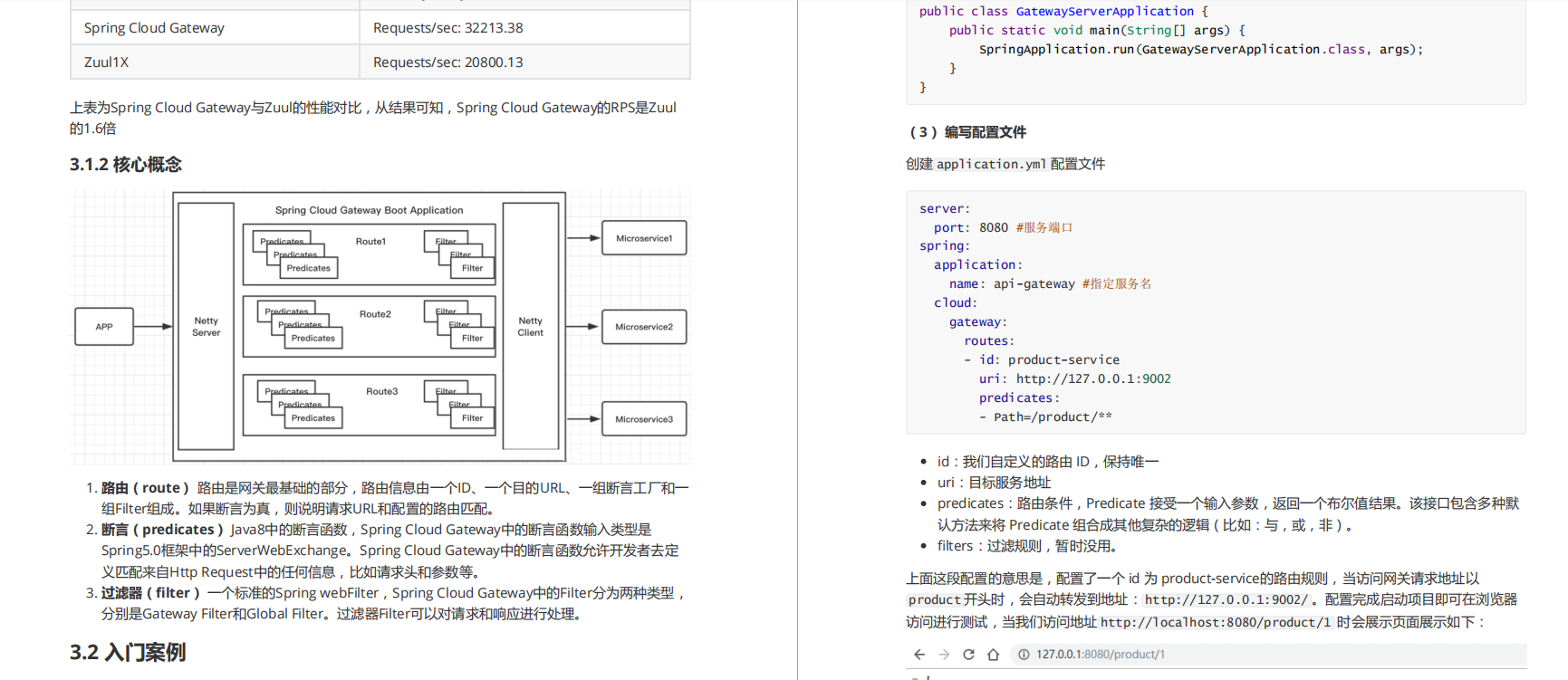1568x680 pixels.
Task: Click the browser reload icon
Action: tap(968, 655)
